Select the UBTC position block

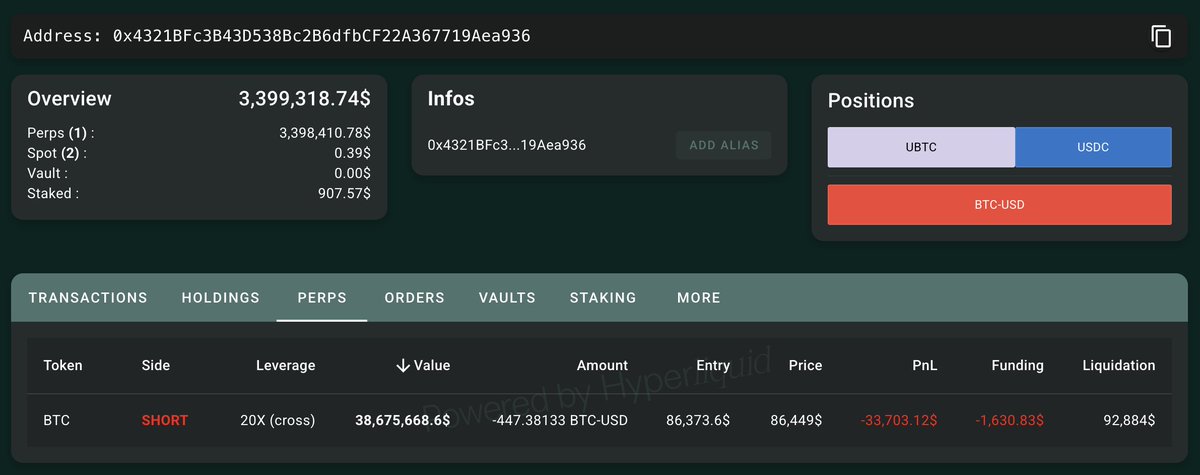click(921, 147)
